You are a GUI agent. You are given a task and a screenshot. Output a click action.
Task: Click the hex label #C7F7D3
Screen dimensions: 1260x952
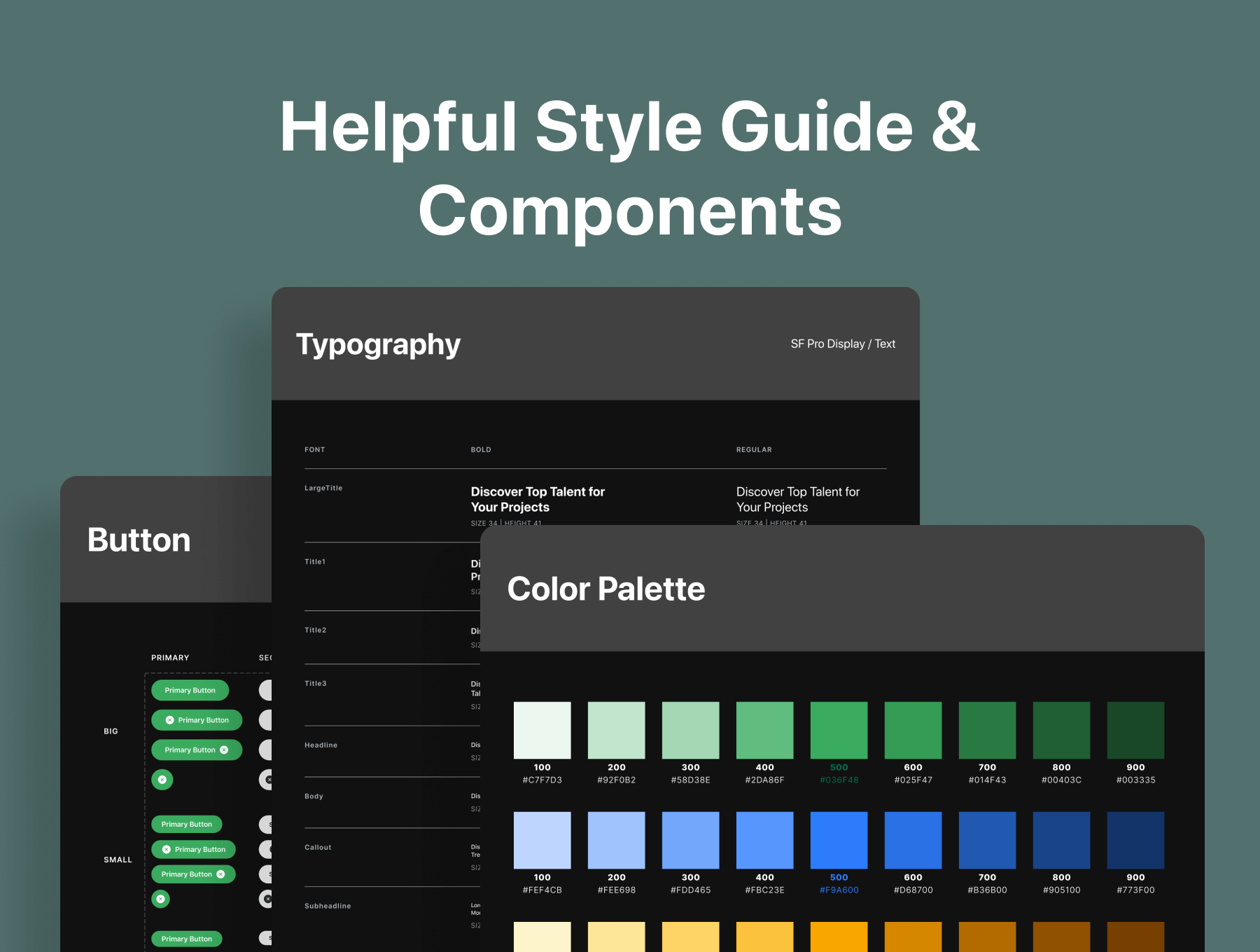[542, 780]
